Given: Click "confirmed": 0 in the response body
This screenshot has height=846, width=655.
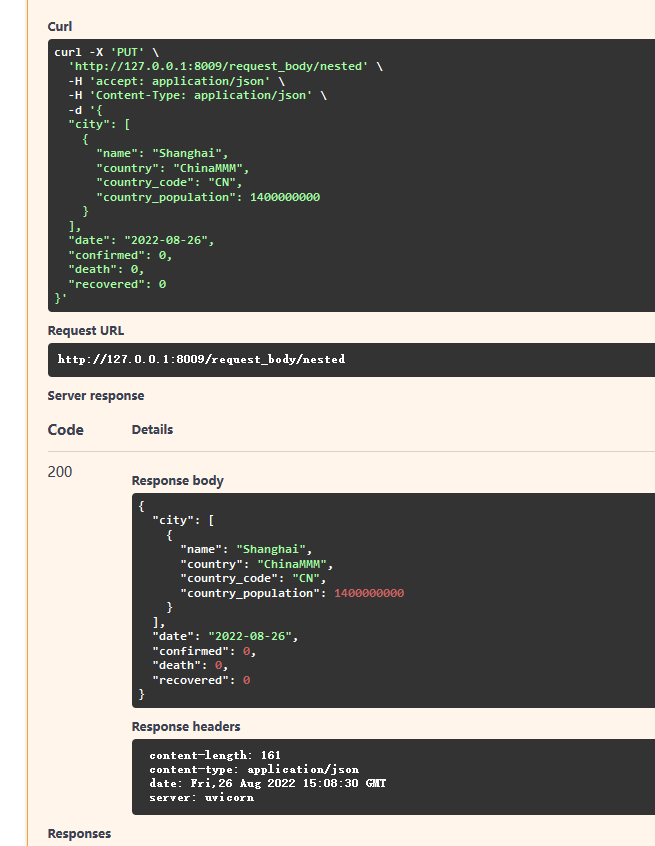Looking at the screenshot, I should pos(204,651).
